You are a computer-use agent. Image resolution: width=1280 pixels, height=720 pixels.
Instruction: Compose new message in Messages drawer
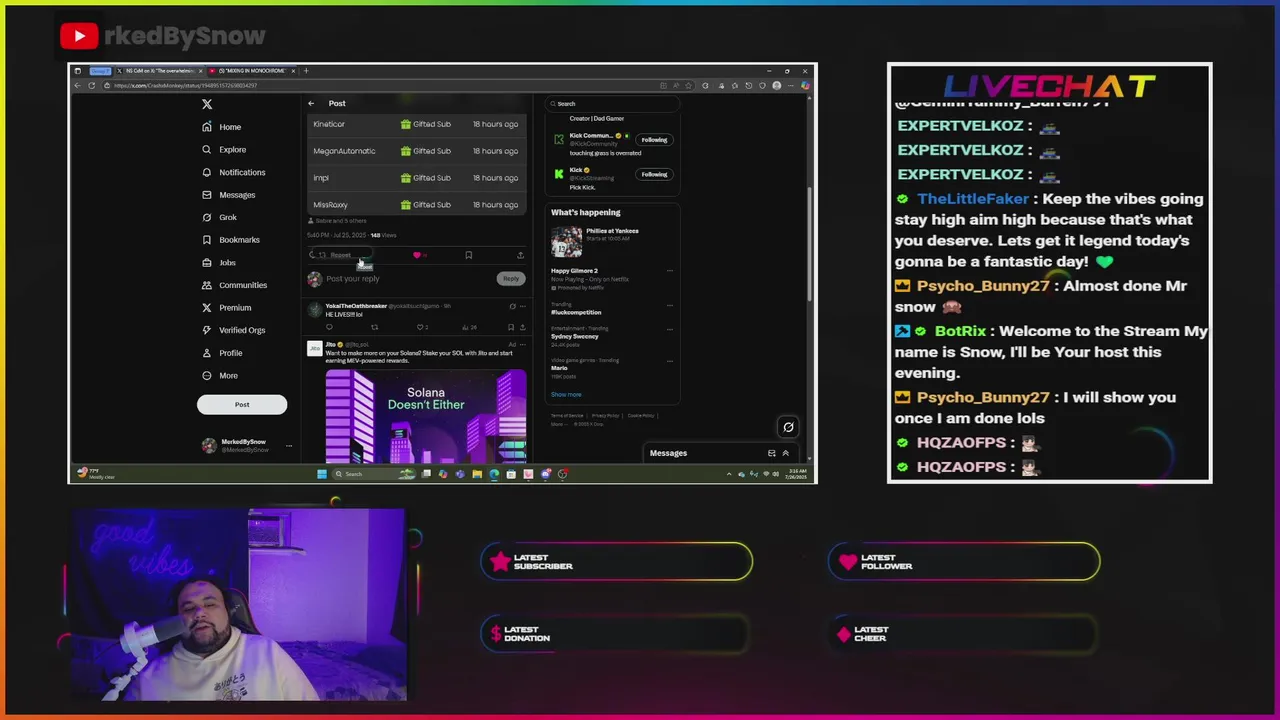771,453
